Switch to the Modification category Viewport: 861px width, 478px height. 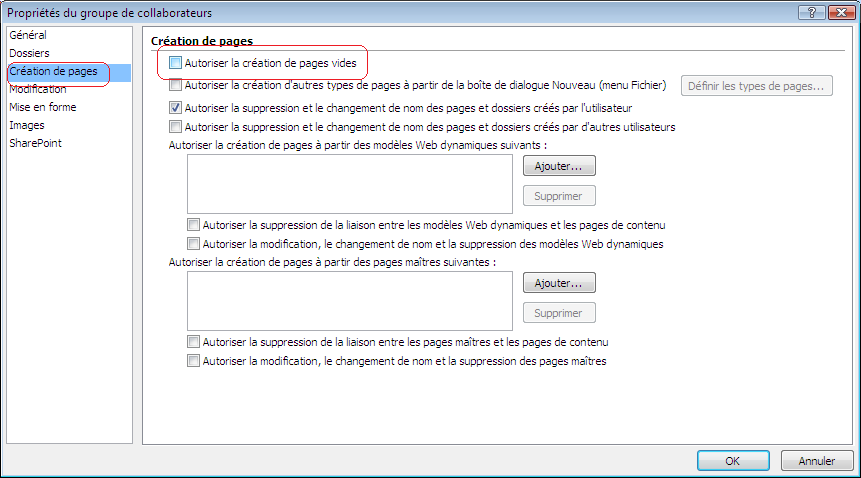[x=38, y=89]
